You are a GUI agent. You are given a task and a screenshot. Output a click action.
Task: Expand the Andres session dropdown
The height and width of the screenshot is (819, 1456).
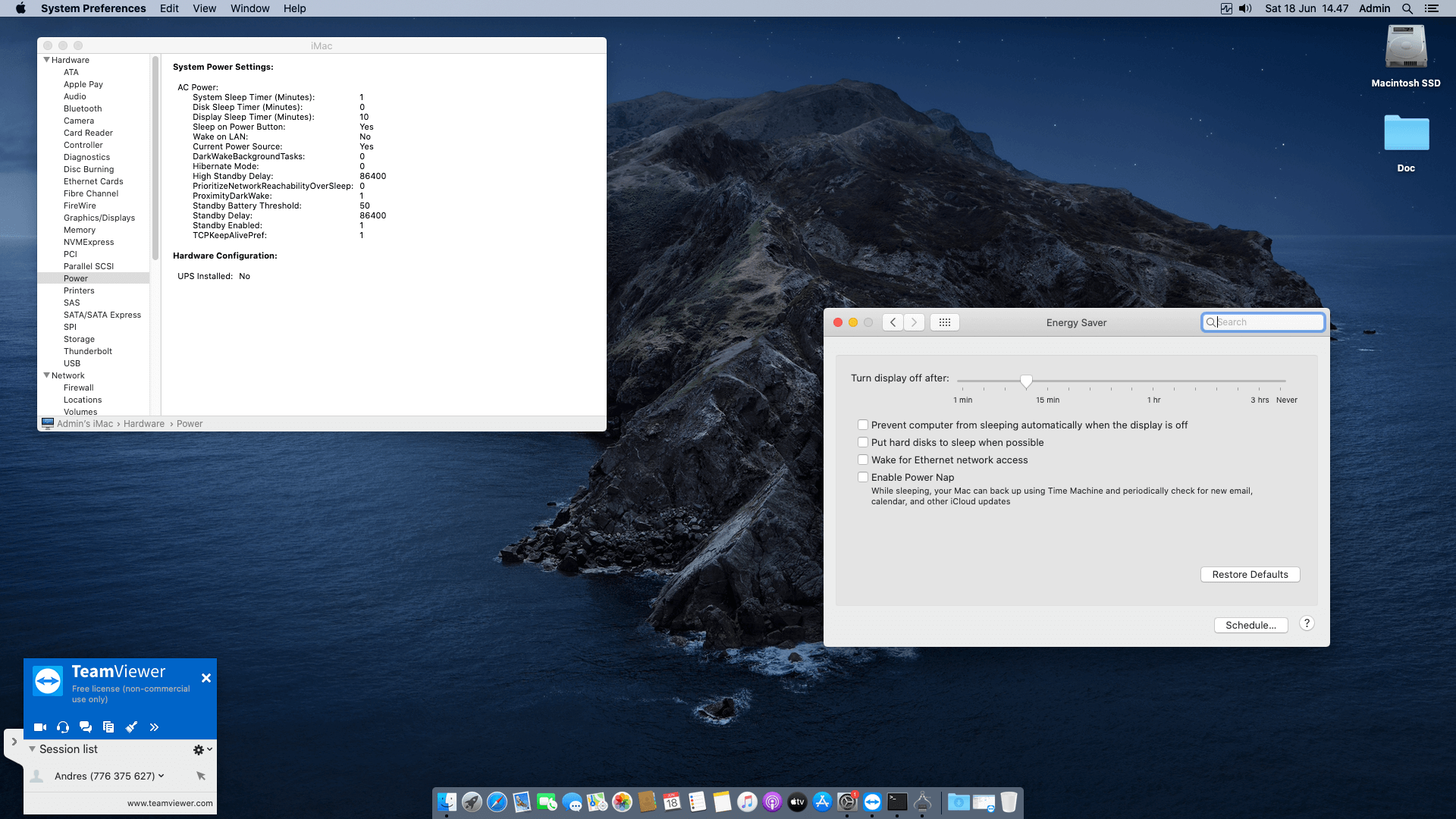click(160, 776)
